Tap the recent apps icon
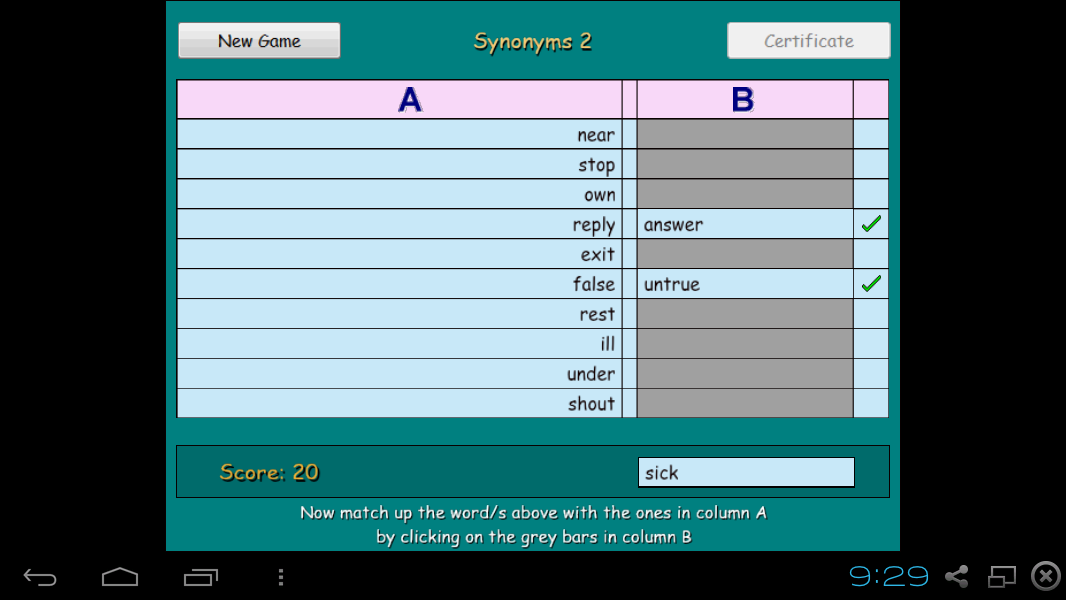Viewport: 1066px width, 600px height. [201, 577]
